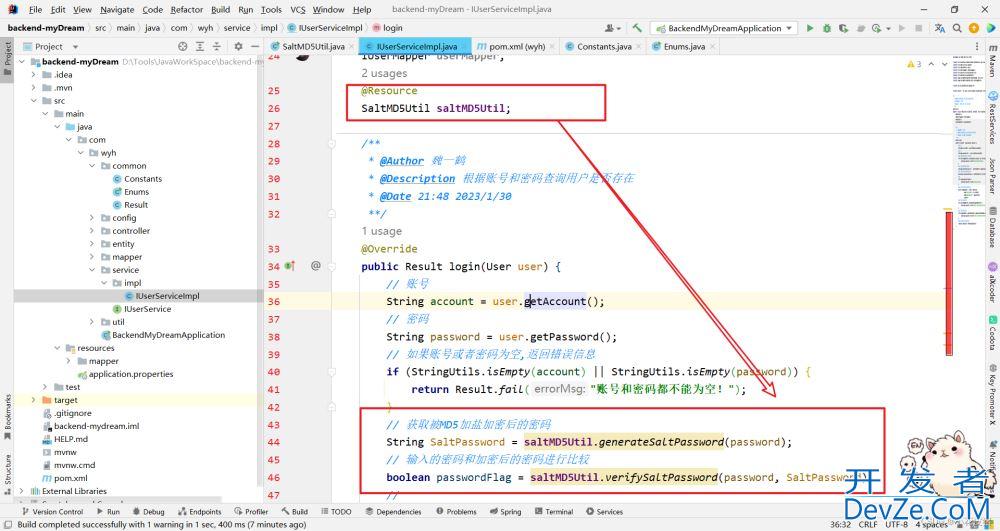
Task: Expand External Libraries node
Action: tap(22, 491)
